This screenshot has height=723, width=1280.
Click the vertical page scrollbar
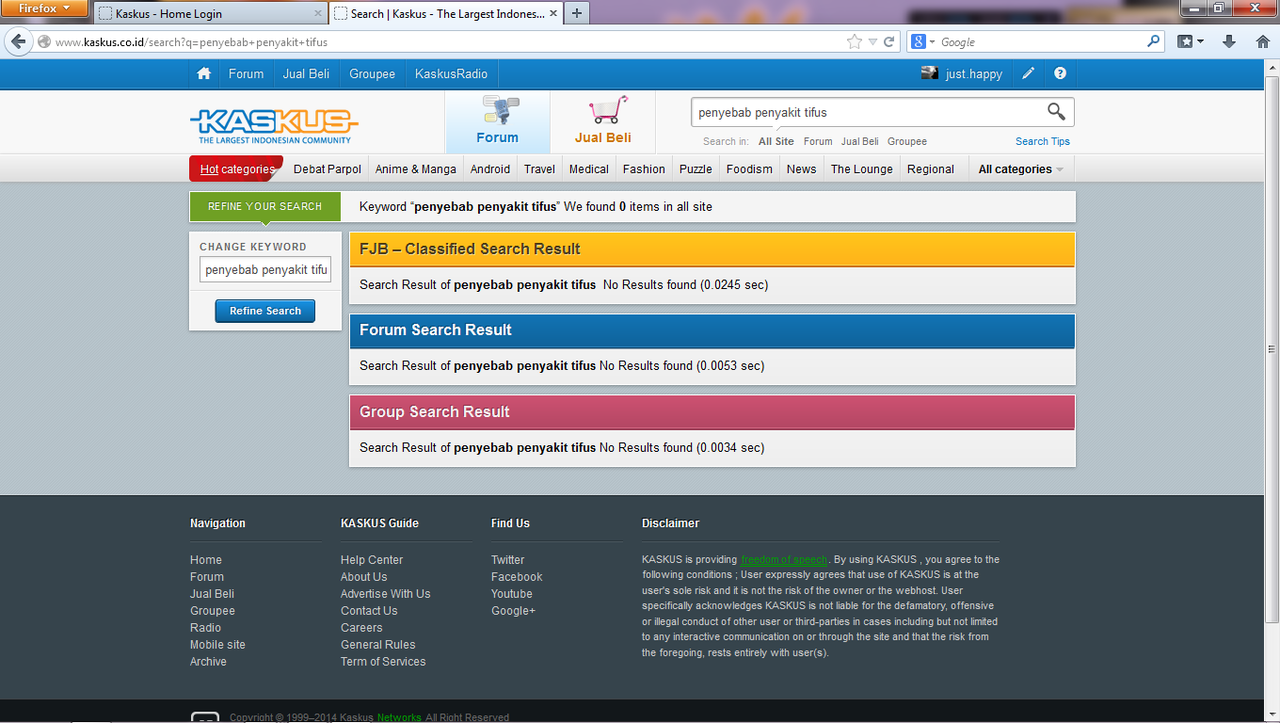(1272, 350)
